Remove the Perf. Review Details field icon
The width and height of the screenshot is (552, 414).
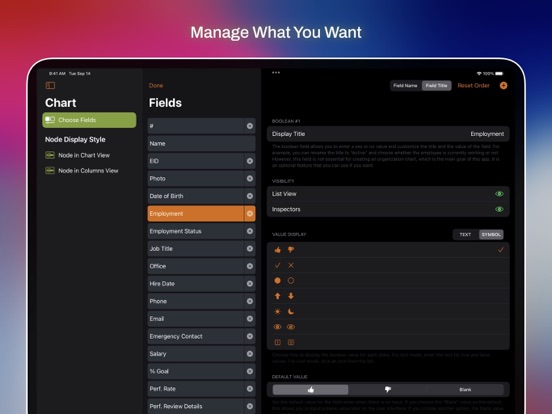coord(250,406)
